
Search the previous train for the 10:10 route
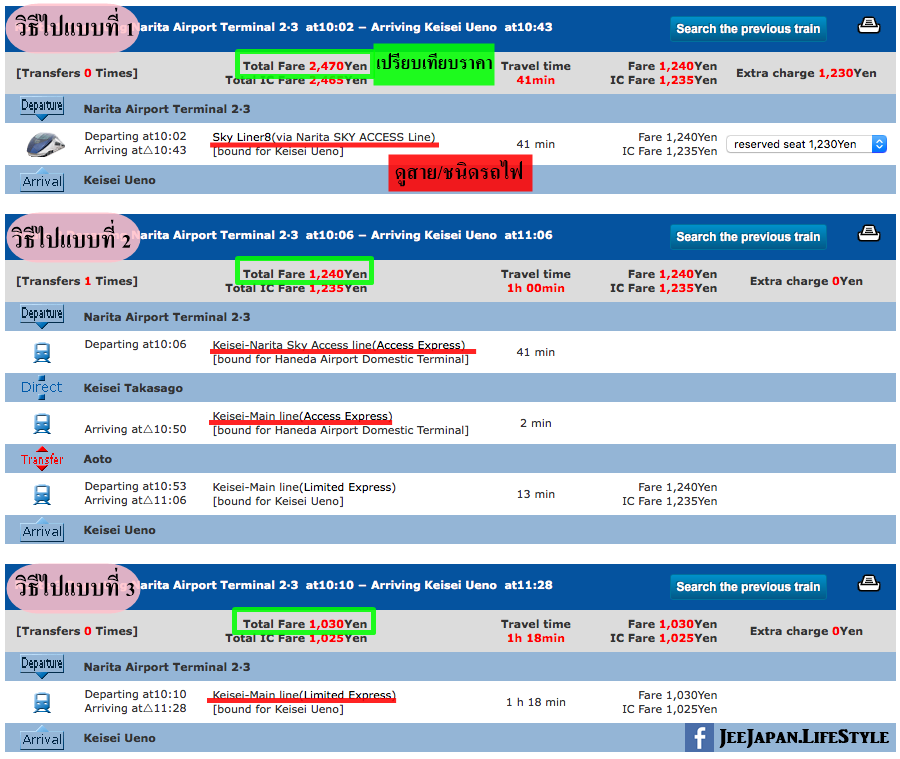748,587
